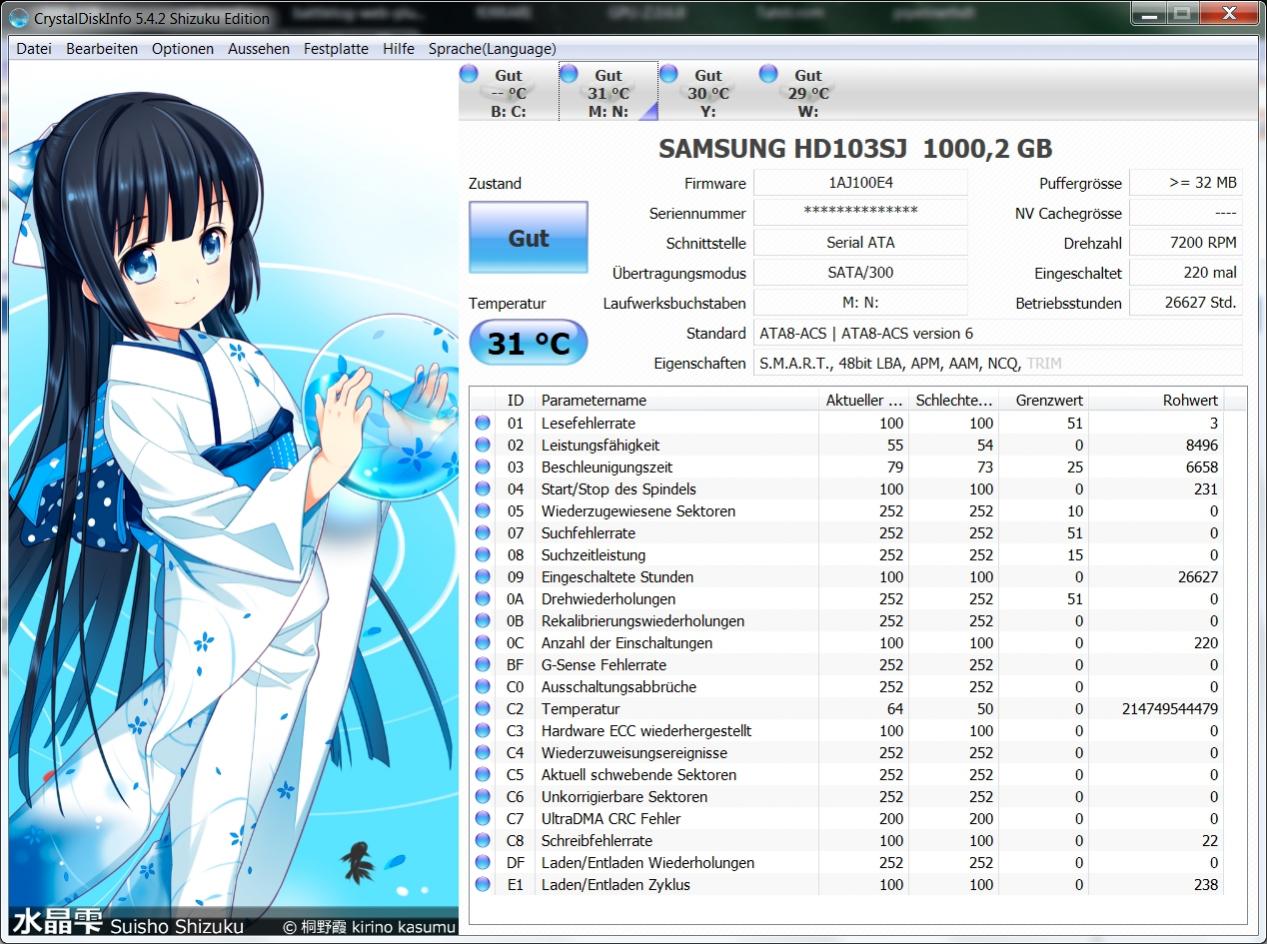Click the ID column header
Viewport: 1267px width, 944px height.
coord(515,400)
